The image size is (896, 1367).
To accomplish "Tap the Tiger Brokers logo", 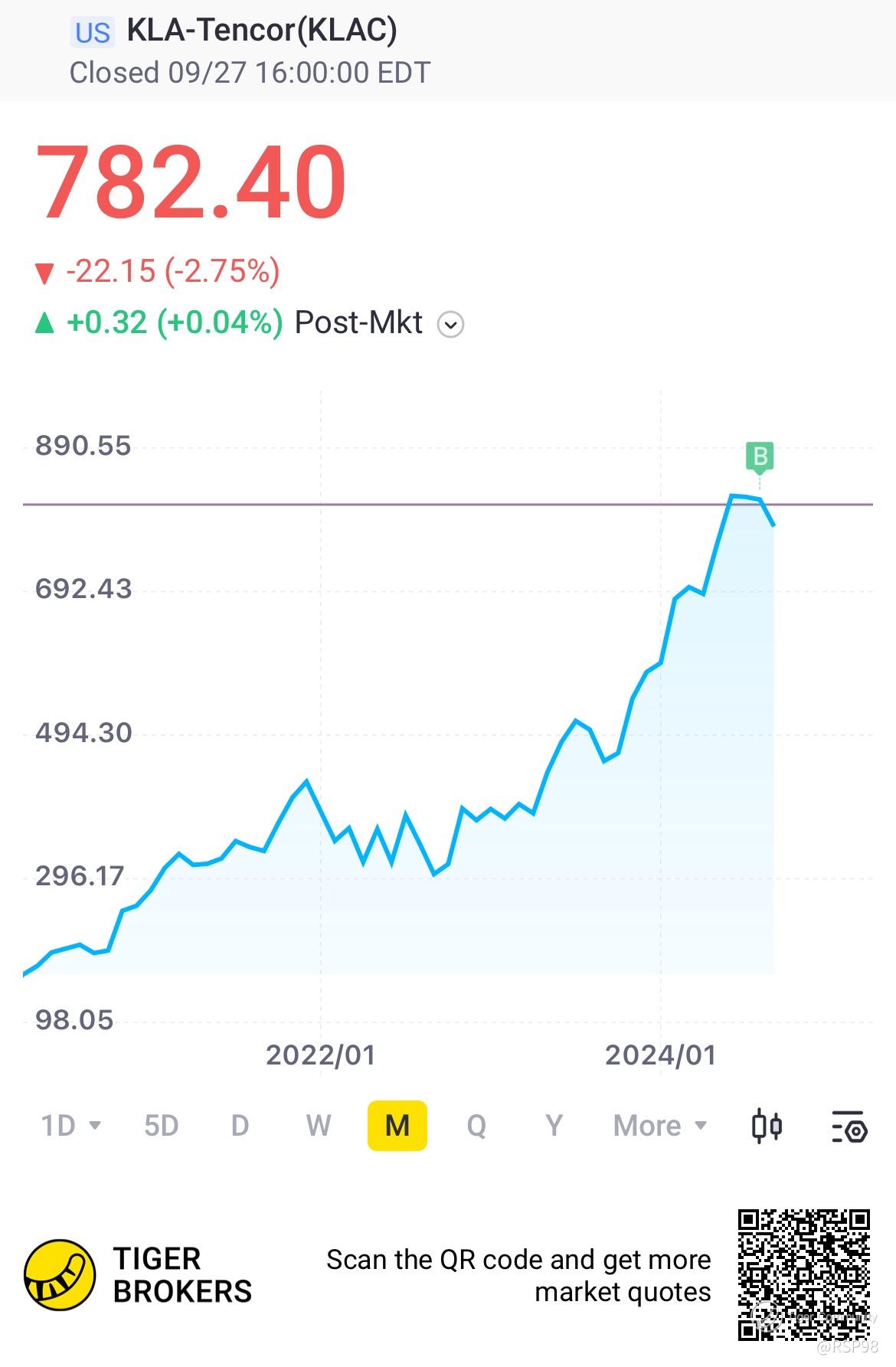I will [60, 1275].
